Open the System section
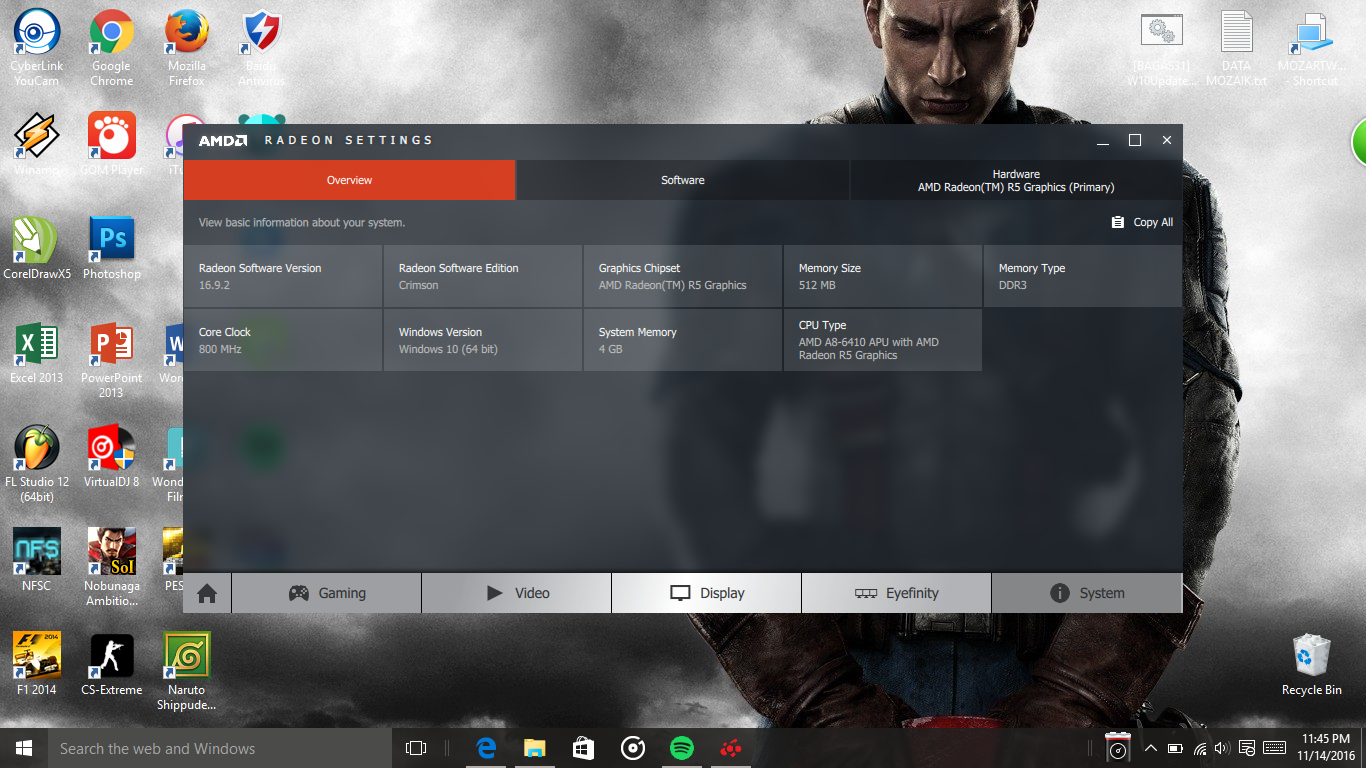 tap(1087, 593)
